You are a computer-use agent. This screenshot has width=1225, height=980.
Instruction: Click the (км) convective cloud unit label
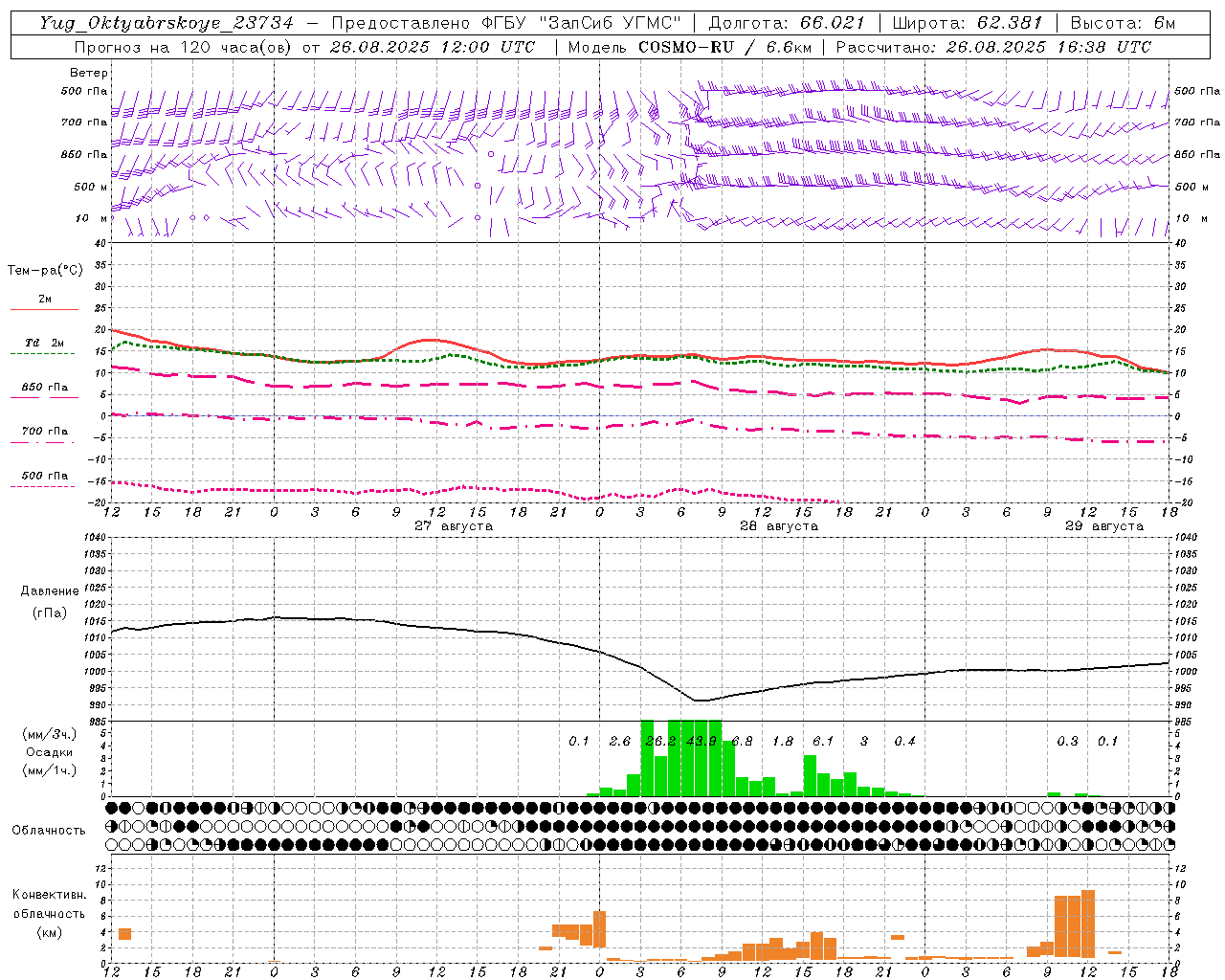50,932
